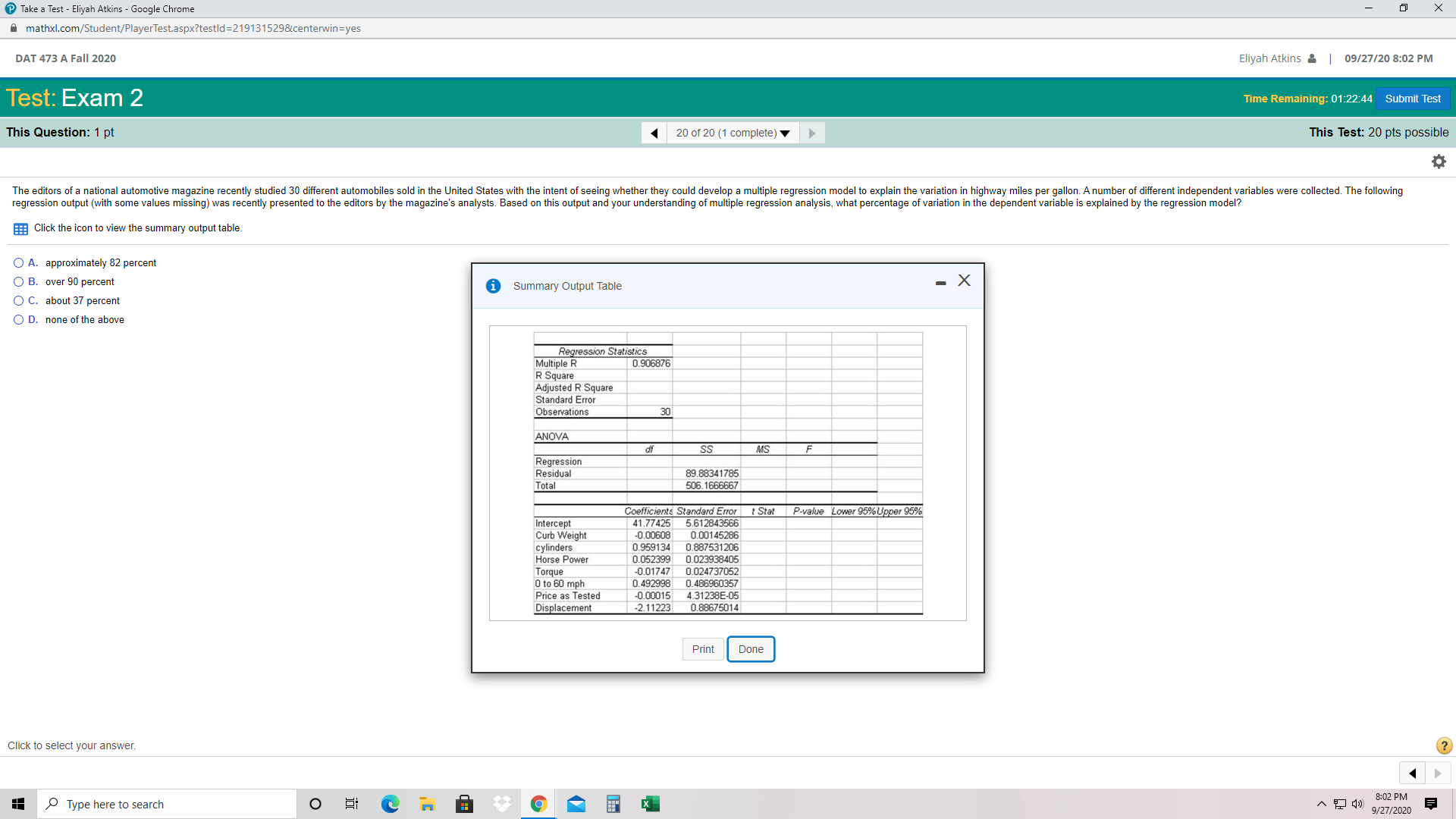Click the info icon in dialog header

point(494,286)
